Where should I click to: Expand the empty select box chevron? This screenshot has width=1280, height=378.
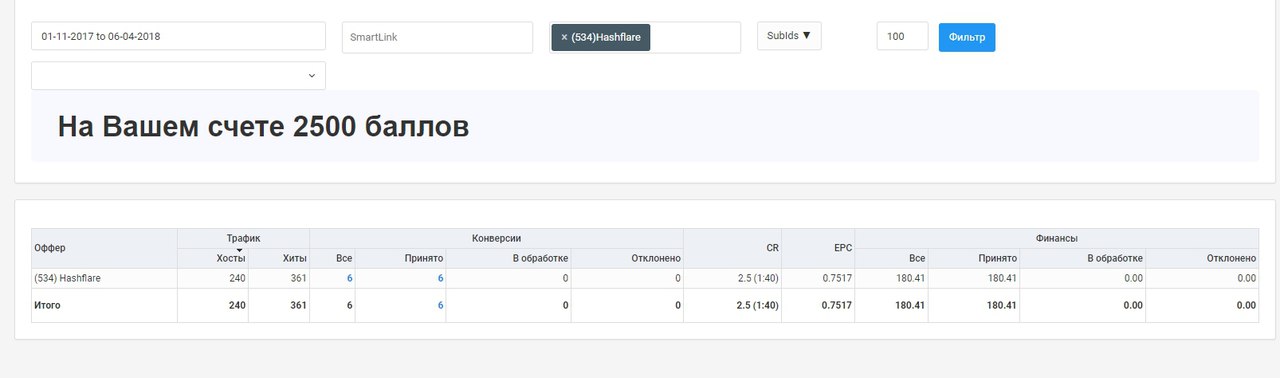[x=311, y=76]
